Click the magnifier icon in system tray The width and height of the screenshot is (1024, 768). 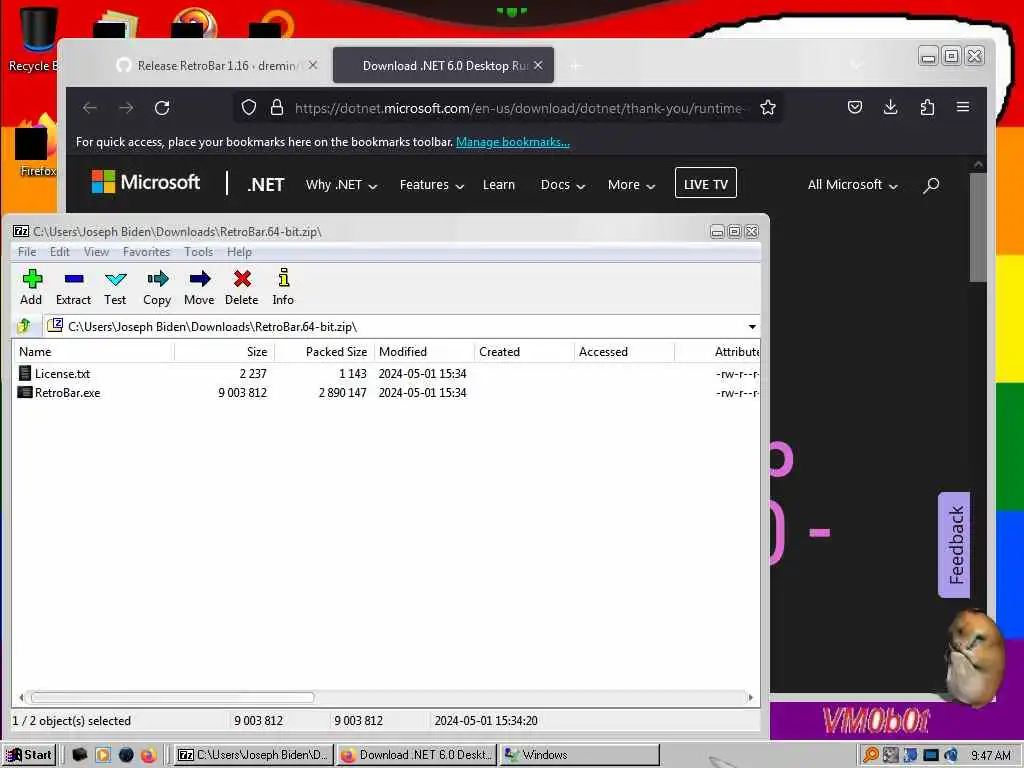coord(870,755)
